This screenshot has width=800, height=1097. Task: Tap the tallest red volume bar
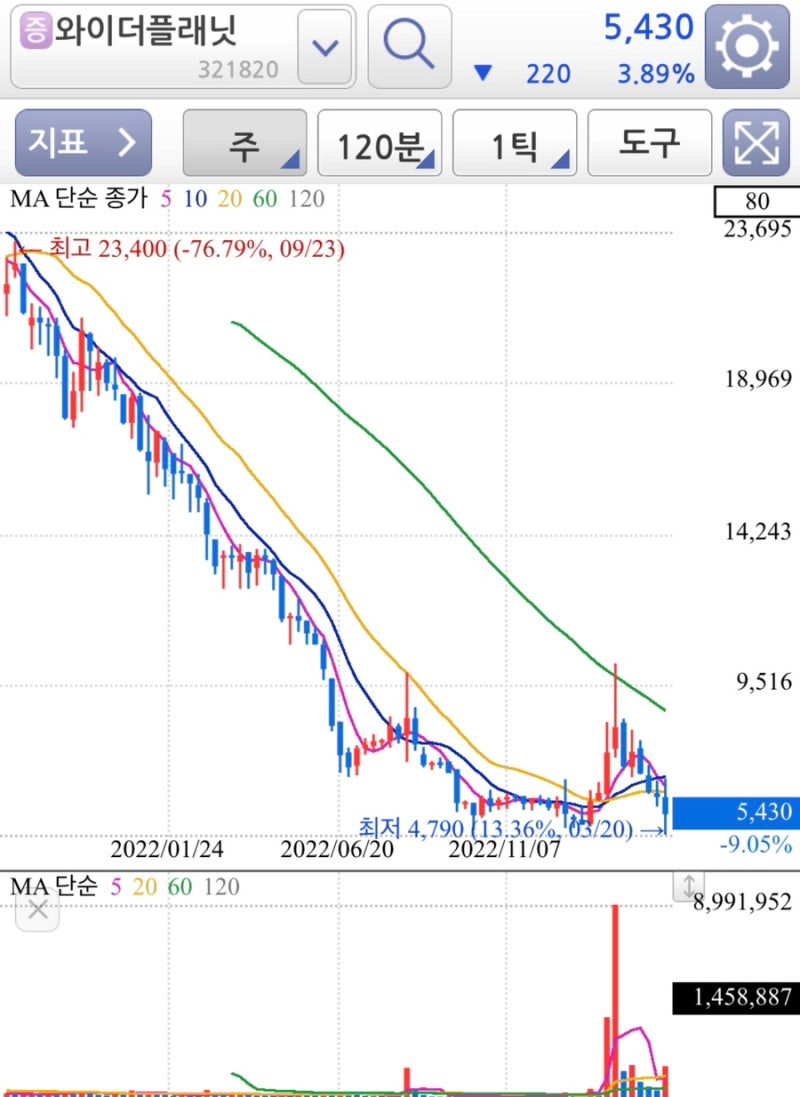click(x=615, y=1000)
